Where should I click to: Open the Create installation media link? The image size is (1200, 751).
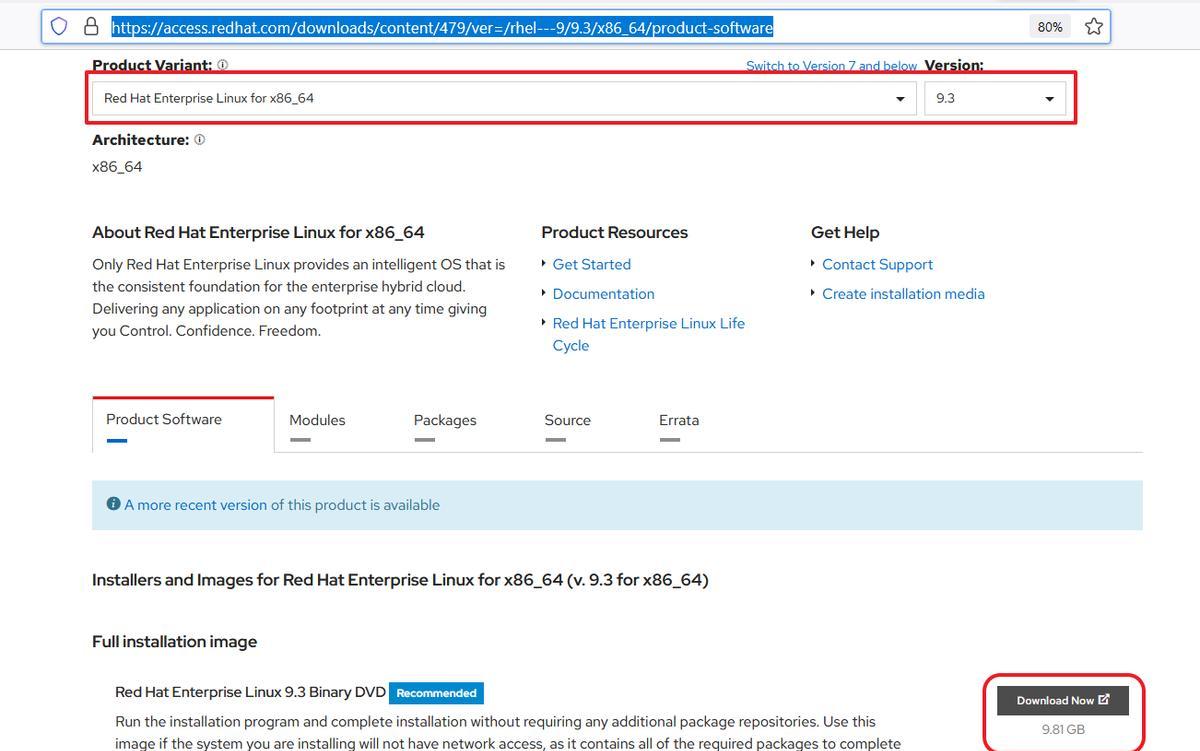pos(904,294)
